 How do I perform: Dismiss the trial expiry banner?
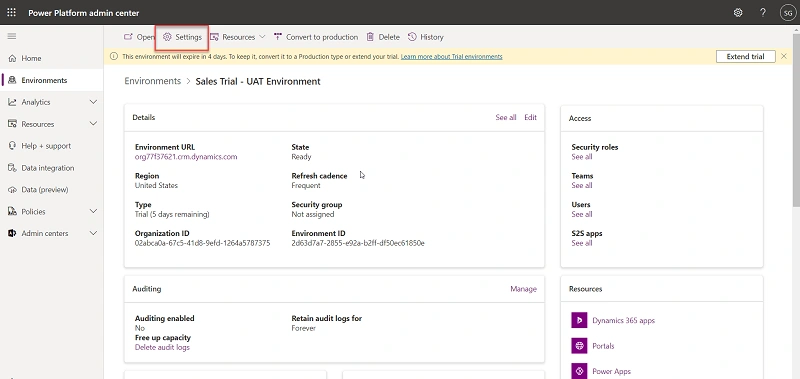(x=784, y=56)
